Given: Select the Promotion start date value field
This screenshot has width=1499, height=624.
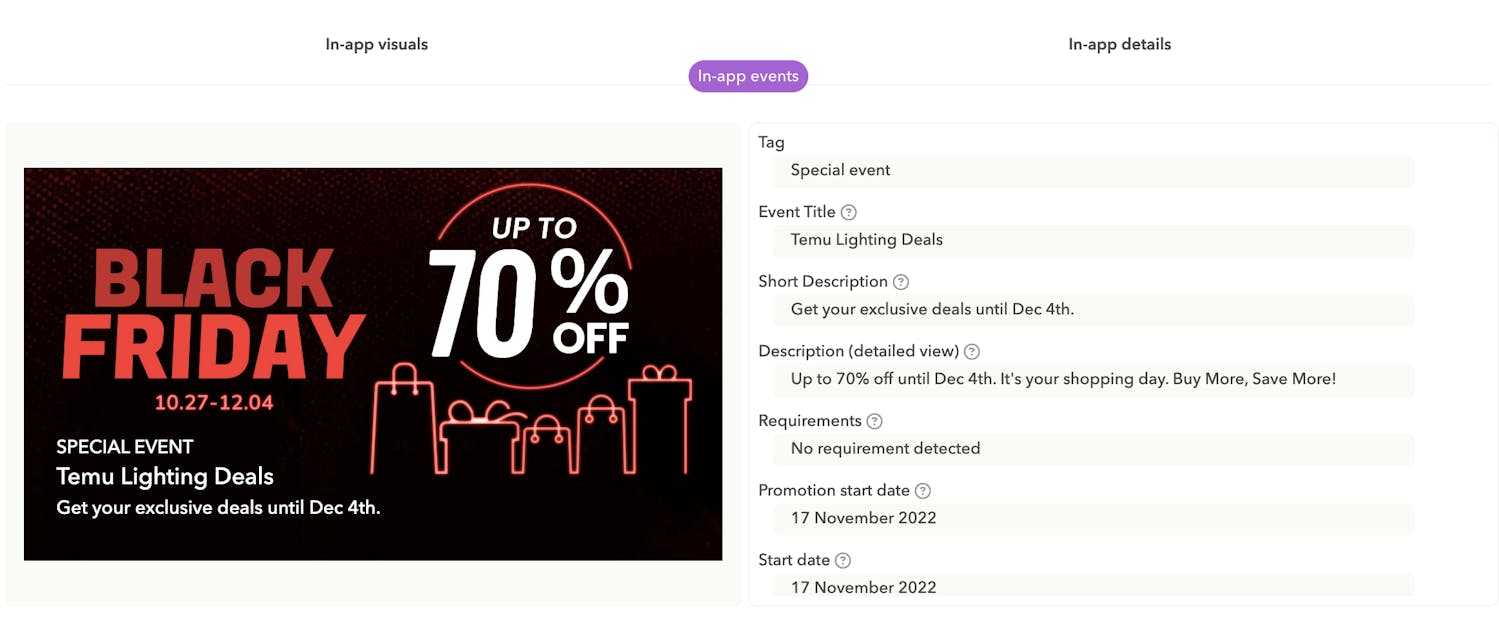Looking at the screenshot, I should (1093, 518).
